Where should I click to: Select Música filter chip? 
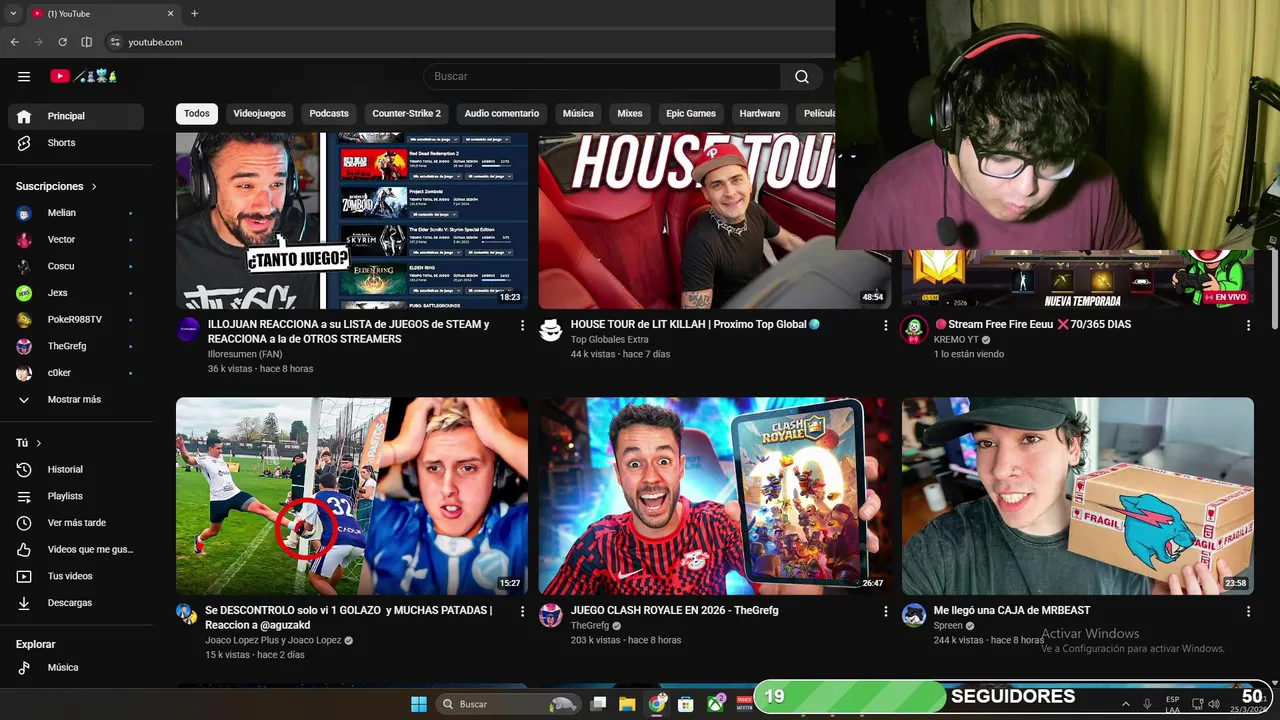click(x=578, y=113)
